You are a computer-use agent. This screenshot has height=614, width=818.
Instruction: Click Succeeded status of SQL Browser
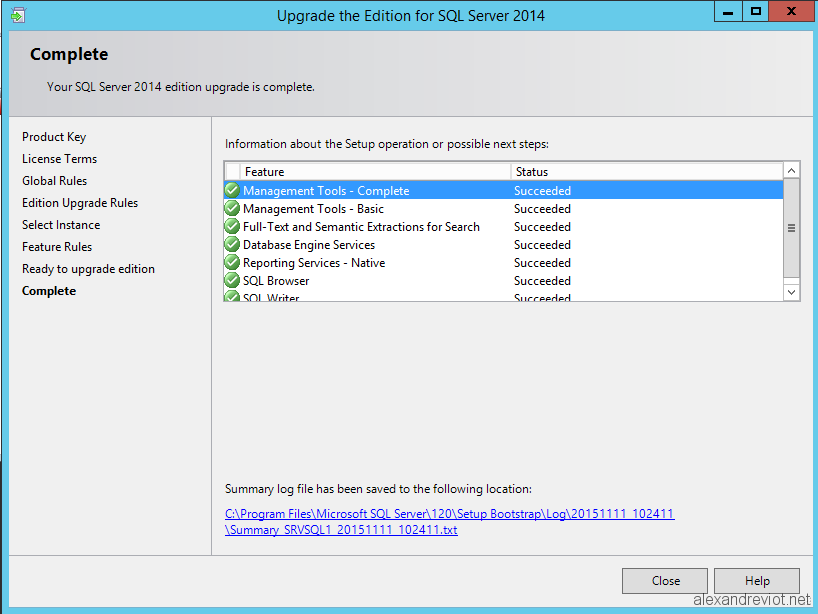pyautogui.click(x=543, y=281)
